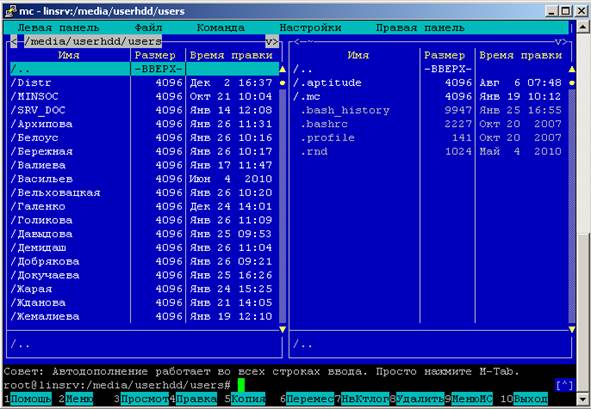Select the /Васильев directory
The width and height of the screenshot is (591, 409).
coord(144,179)
